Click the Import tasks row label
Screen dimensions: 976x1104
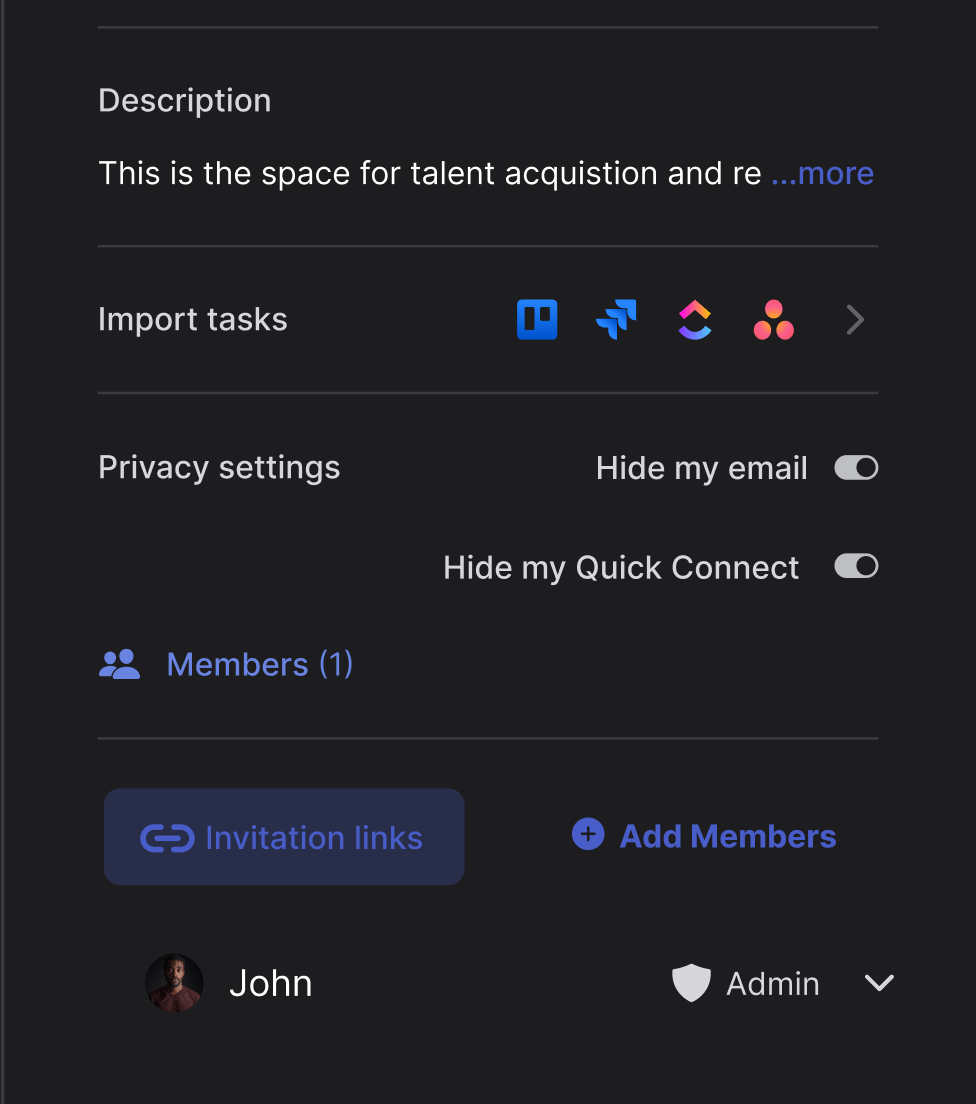point(193,320)
